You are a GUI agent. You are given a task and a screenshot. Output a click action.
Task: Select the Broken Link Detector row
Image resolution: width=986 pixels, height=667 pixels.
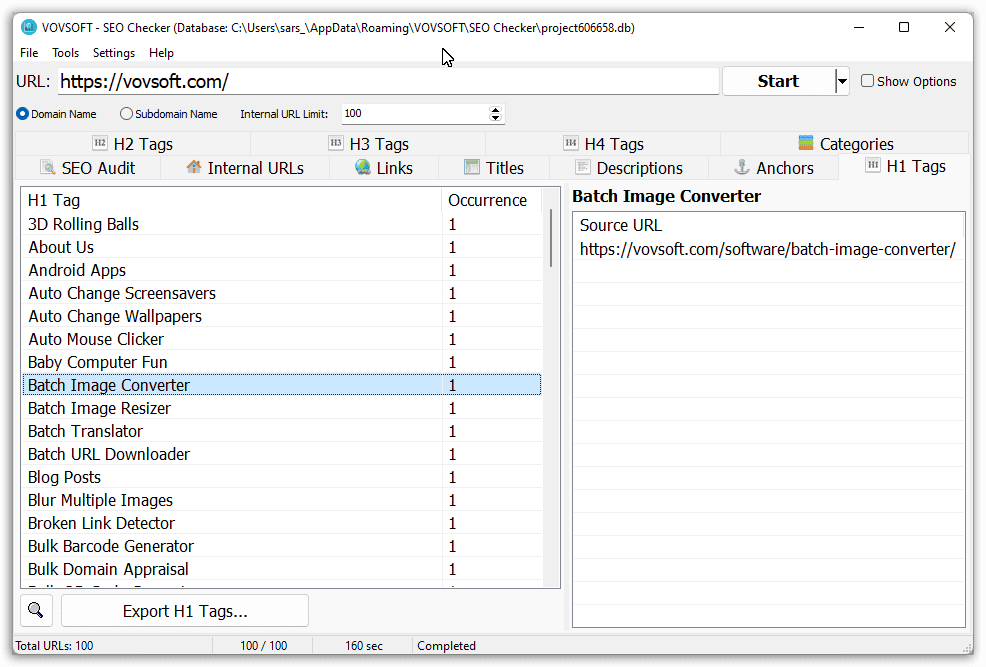tap(282, 523)
